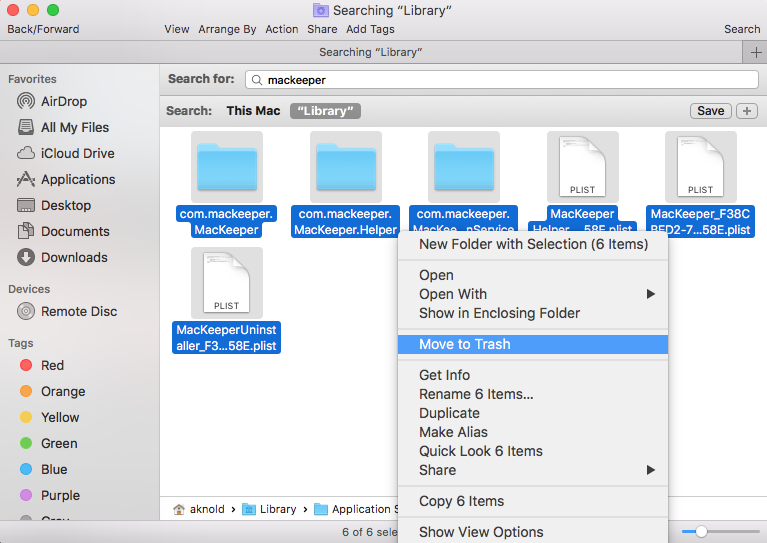Choose New Folder with Selection (6 Items)
This screenshot has height=543, width=767.
tap(533, 244)
